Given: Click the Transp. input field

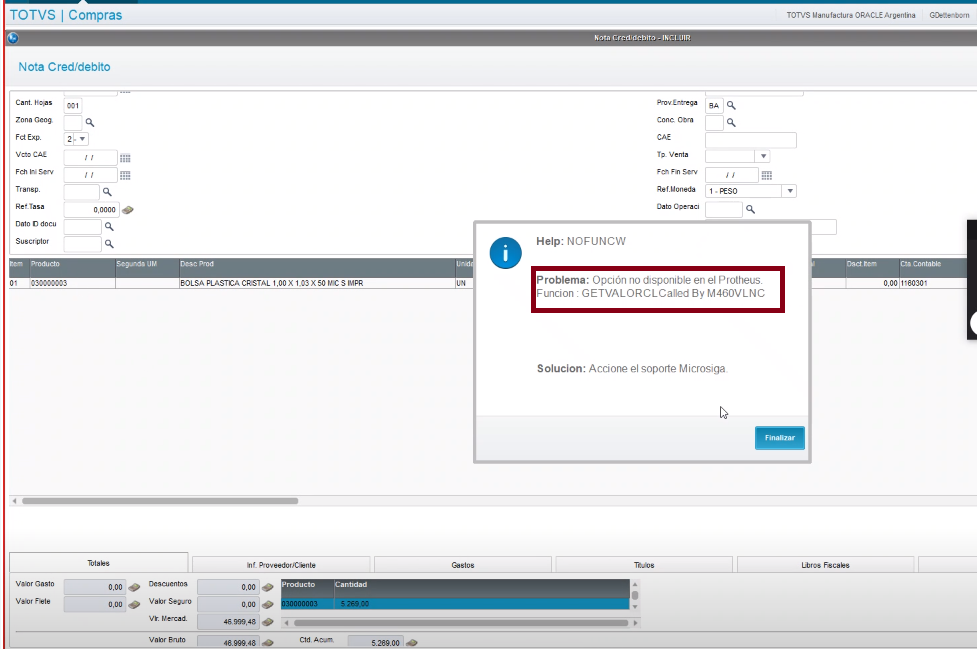Looking at the screenshot, I should (x=82, y=192).
